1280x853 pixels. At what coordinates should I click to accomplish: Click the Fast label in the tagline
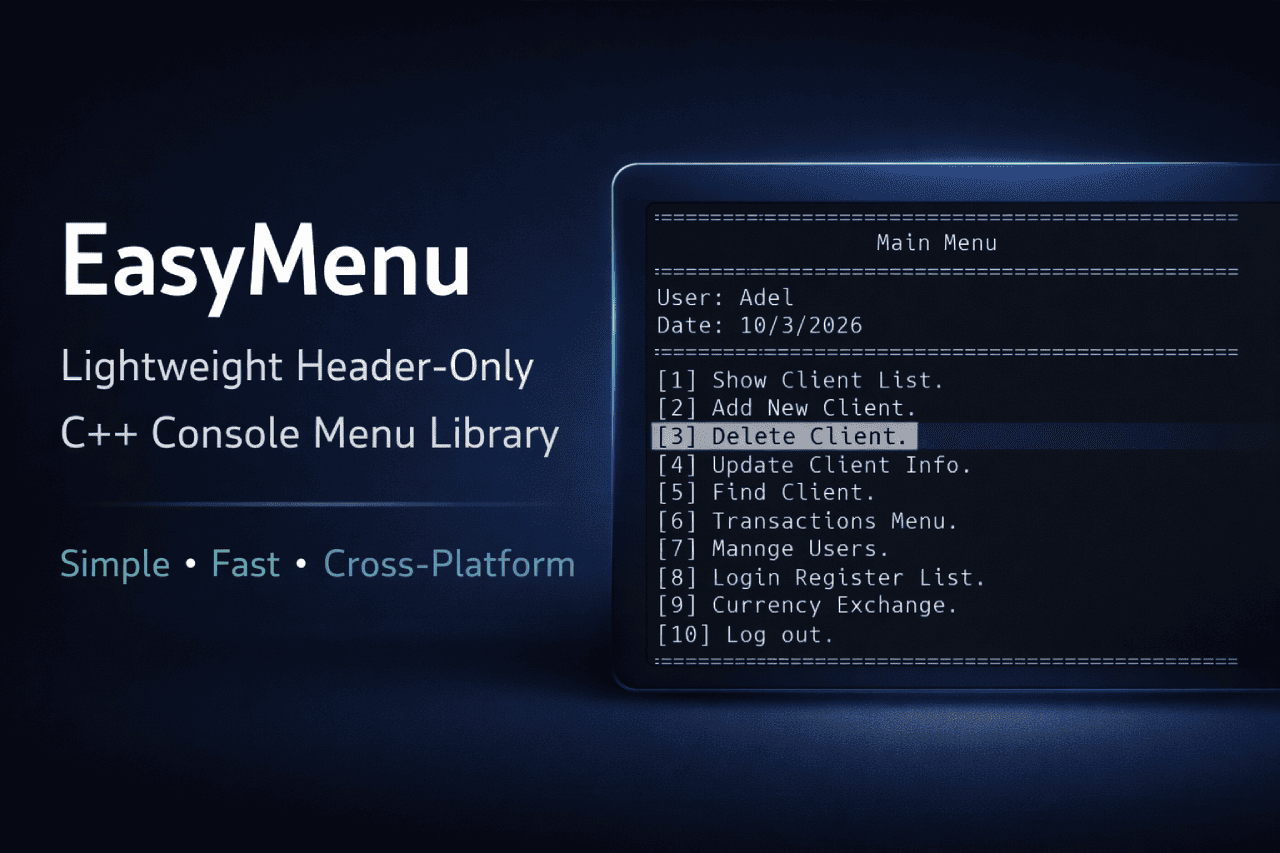click(245, 563)
